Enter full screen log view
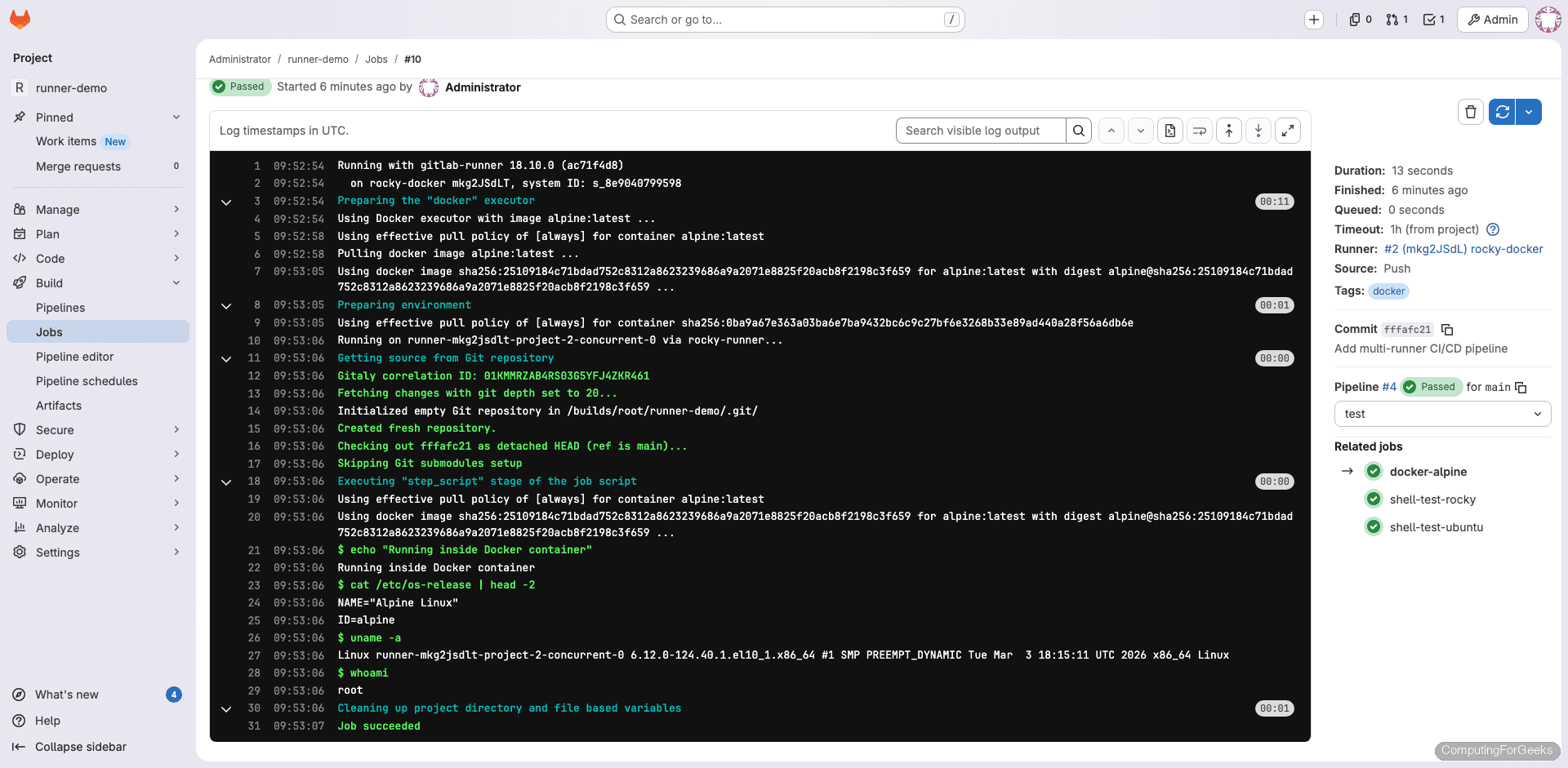 (1288, 130)
